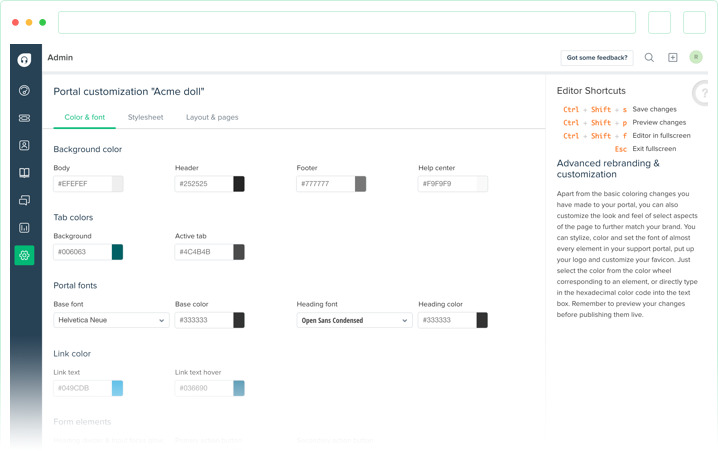Image resolution: width=718 pixels, height=451 pixels.
Task: Click the Portal customization "Acme doll" heading
Action: 129,92
